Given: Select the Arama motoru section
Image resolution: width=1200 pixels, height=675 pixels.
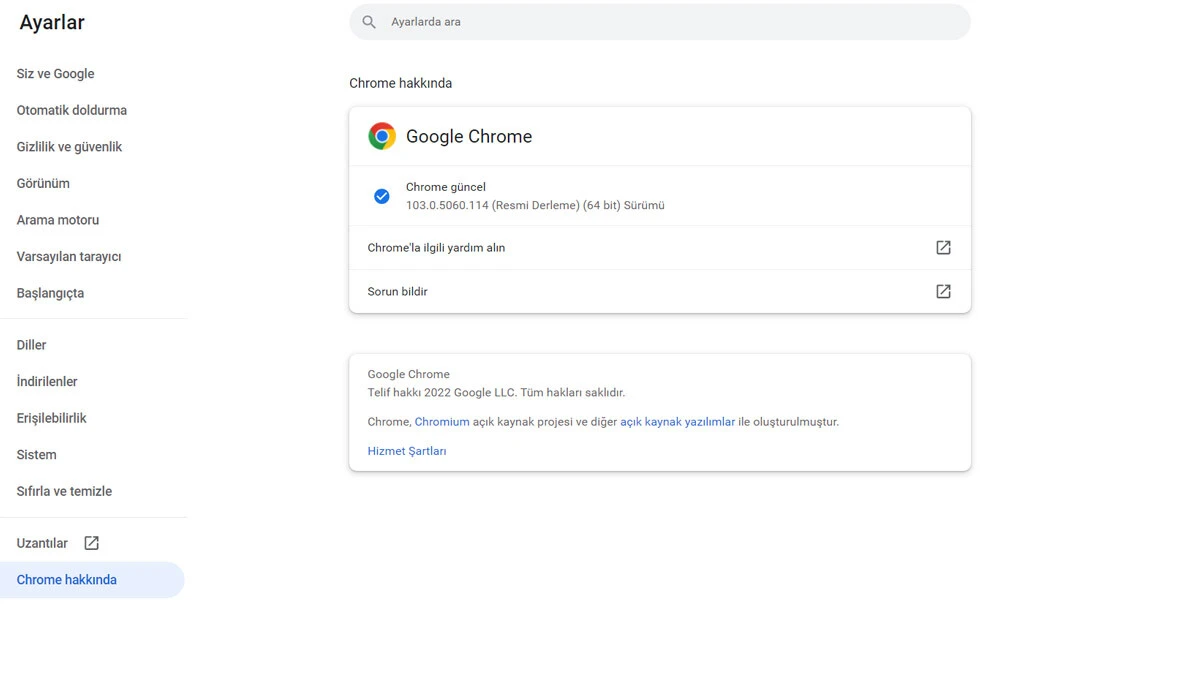Looking at the screenshot, I should point(57,220).
